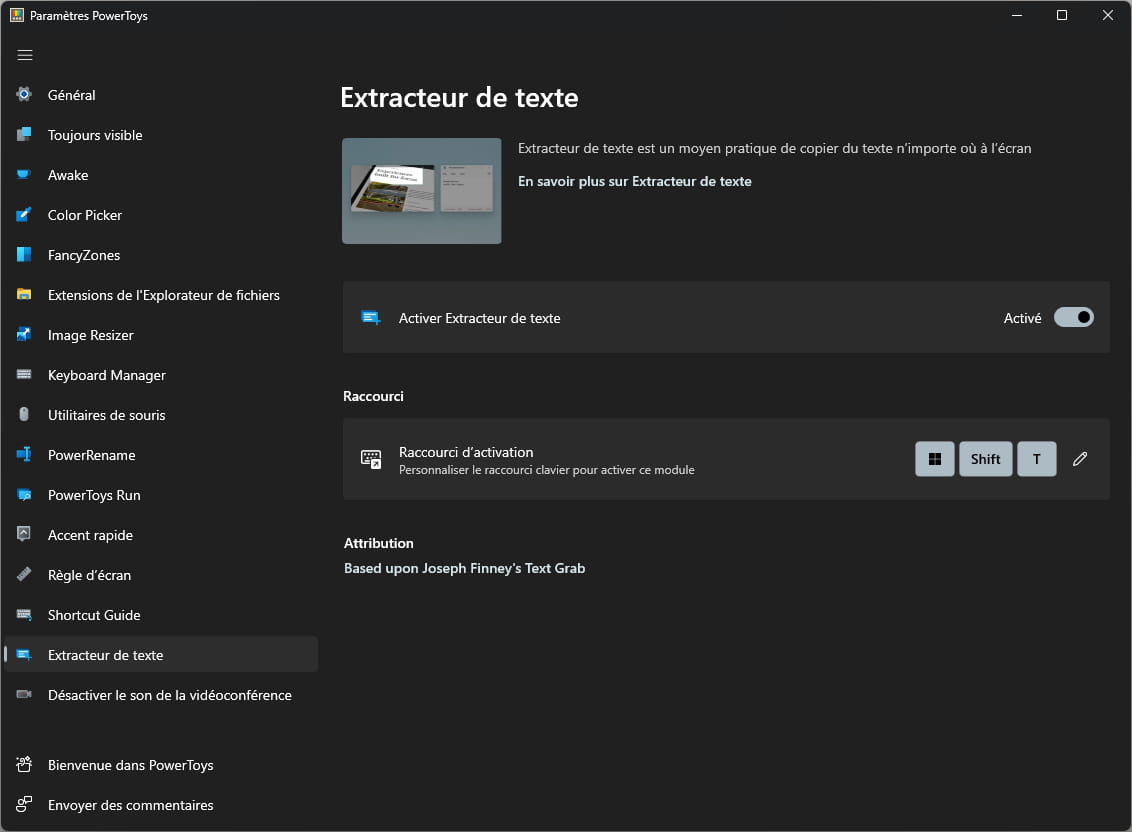Image resolution: width=1132 pixels, height=832 pixels.
Task: Click the Toujours visible icon
Action: coord(24,134)
